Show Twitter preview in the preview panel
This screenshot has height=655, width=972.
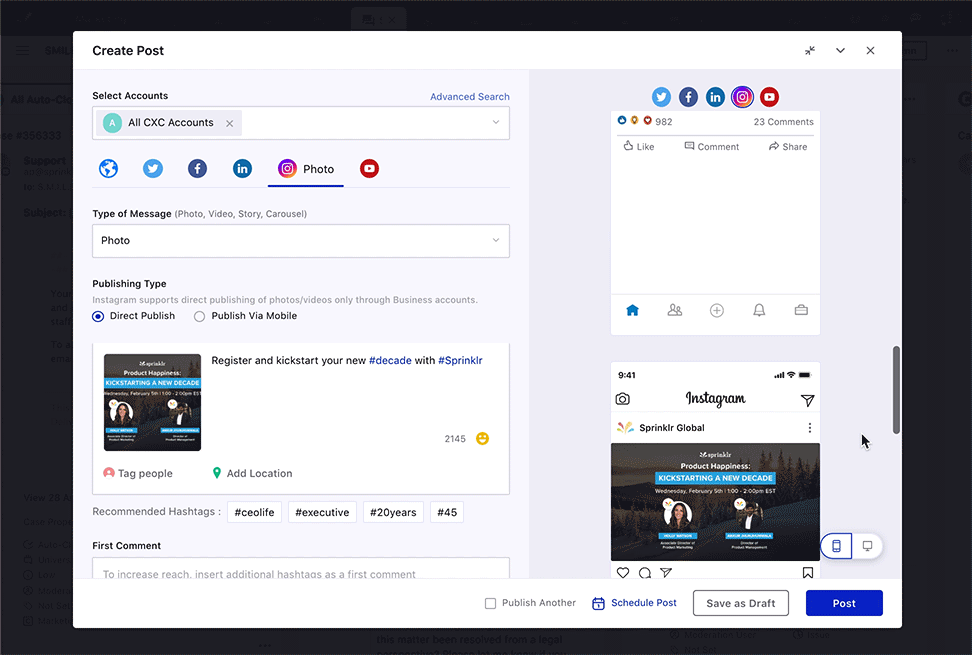(x=661, y=97)
